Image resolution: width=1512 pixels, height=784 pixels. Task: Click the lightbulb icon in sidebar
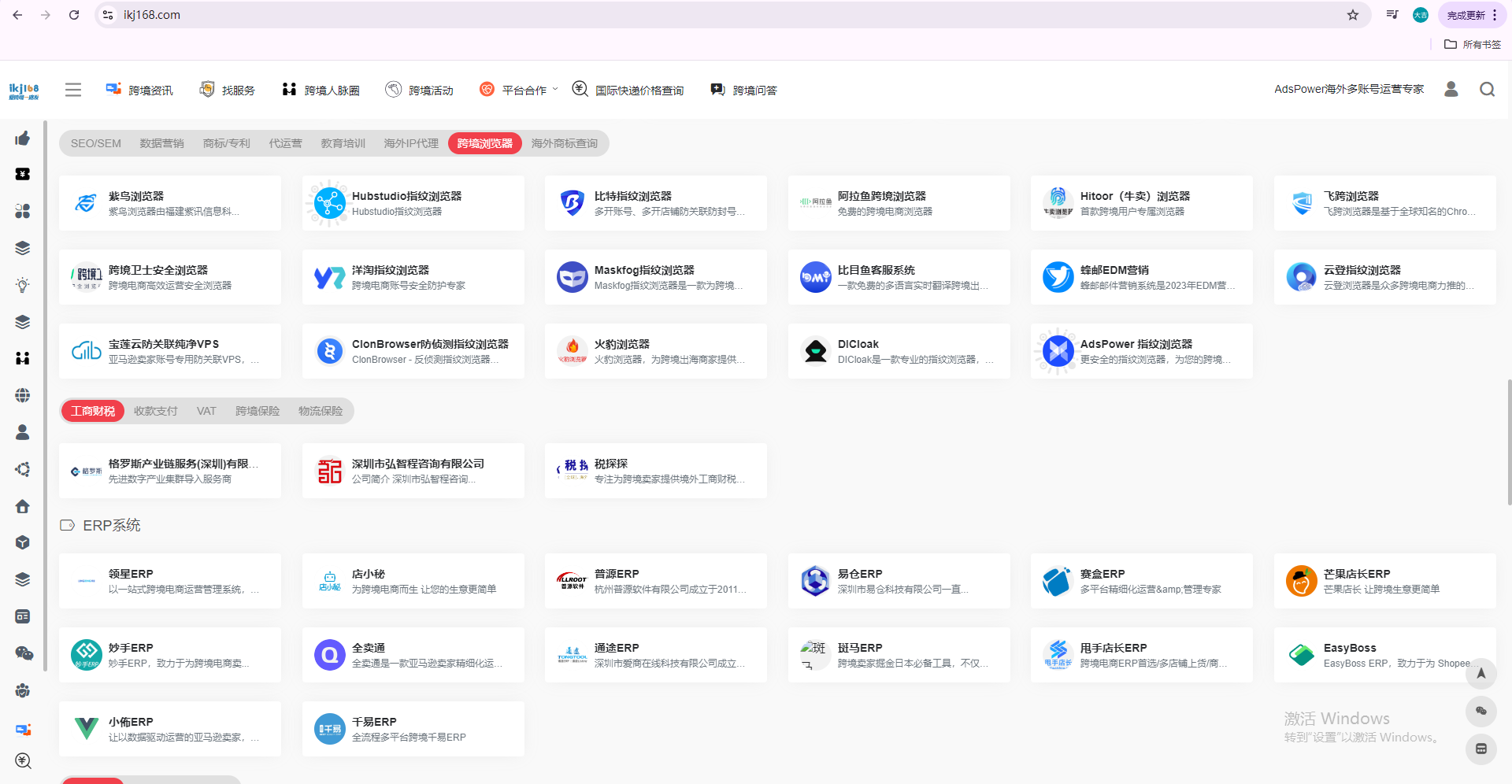[x=23, y=285]
